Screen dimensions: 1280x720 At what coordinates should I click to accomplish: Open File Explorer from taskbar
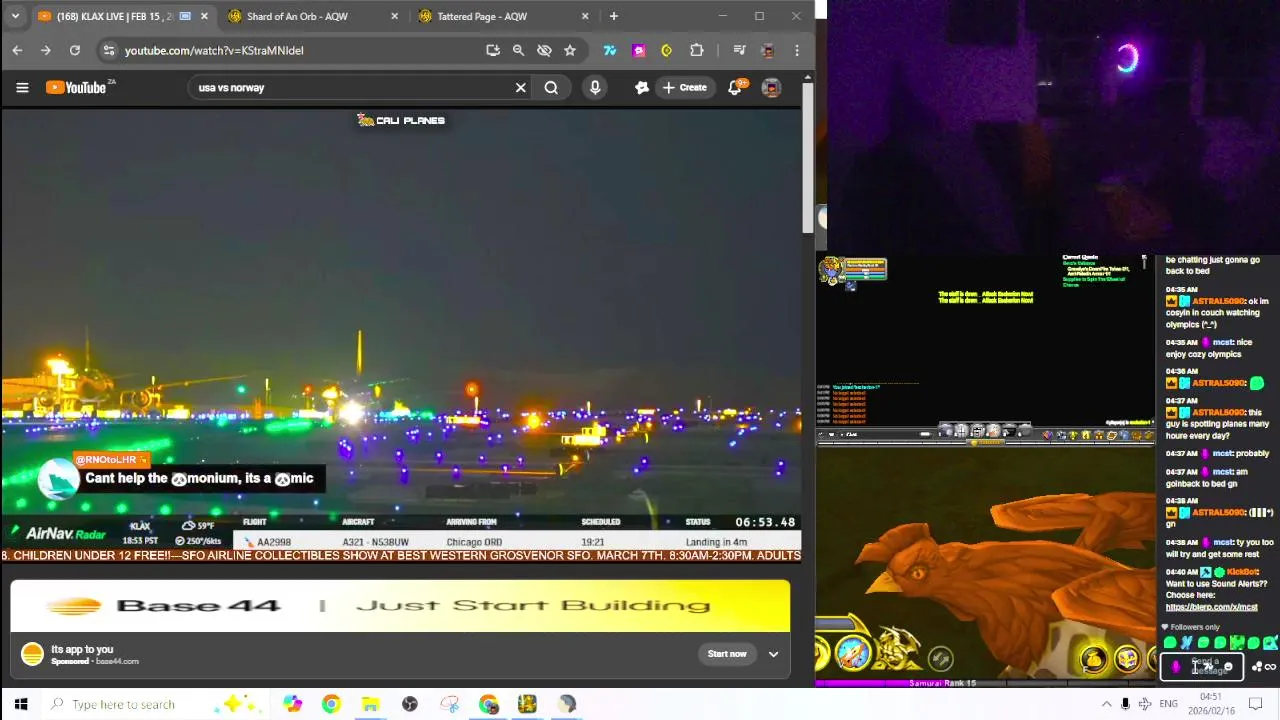(370, 704)
